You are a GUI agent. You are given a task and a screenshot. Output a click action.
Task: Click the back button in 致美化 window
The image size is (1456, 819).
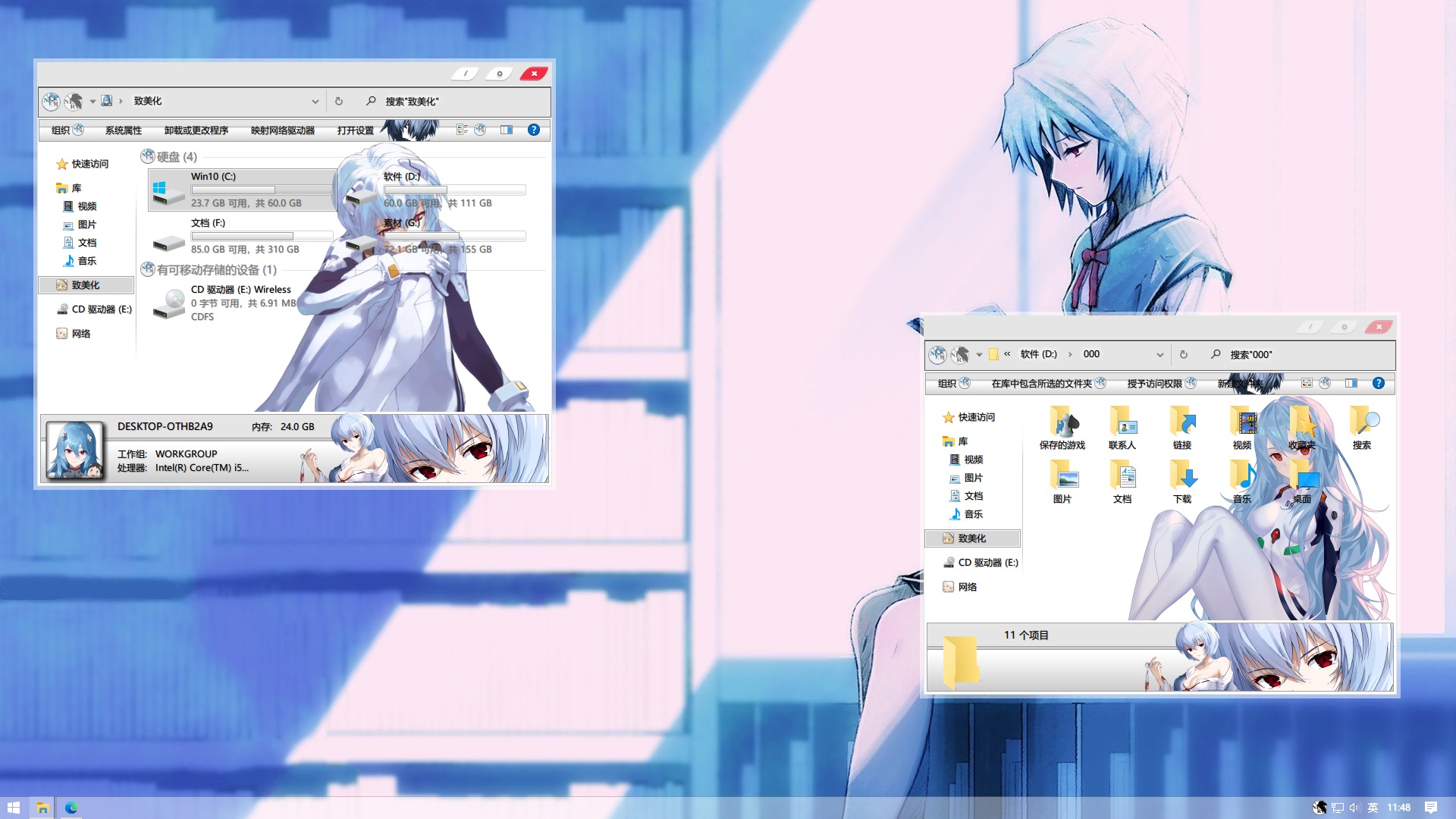click(51, 101)
